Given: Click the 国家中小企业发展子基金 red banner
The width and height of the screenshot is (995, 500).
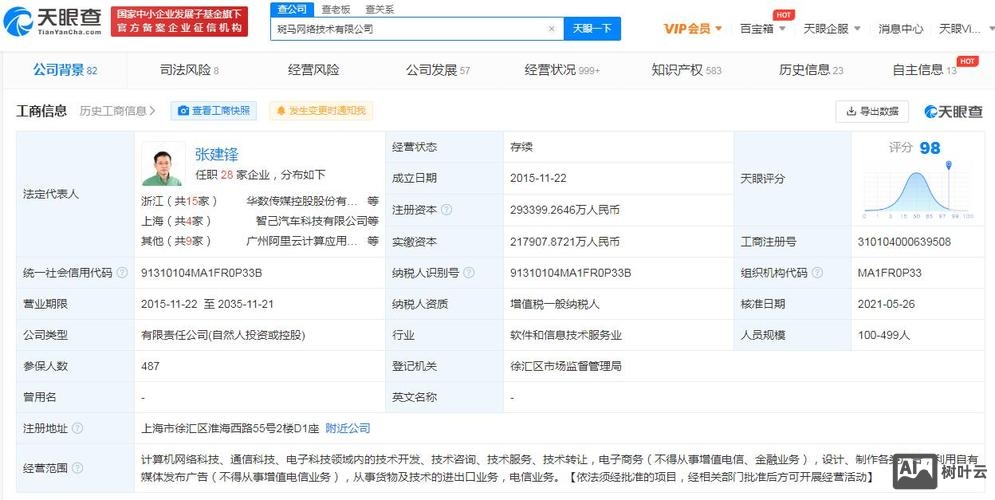Looking at the screenshot, I should [x=179, y=22].
